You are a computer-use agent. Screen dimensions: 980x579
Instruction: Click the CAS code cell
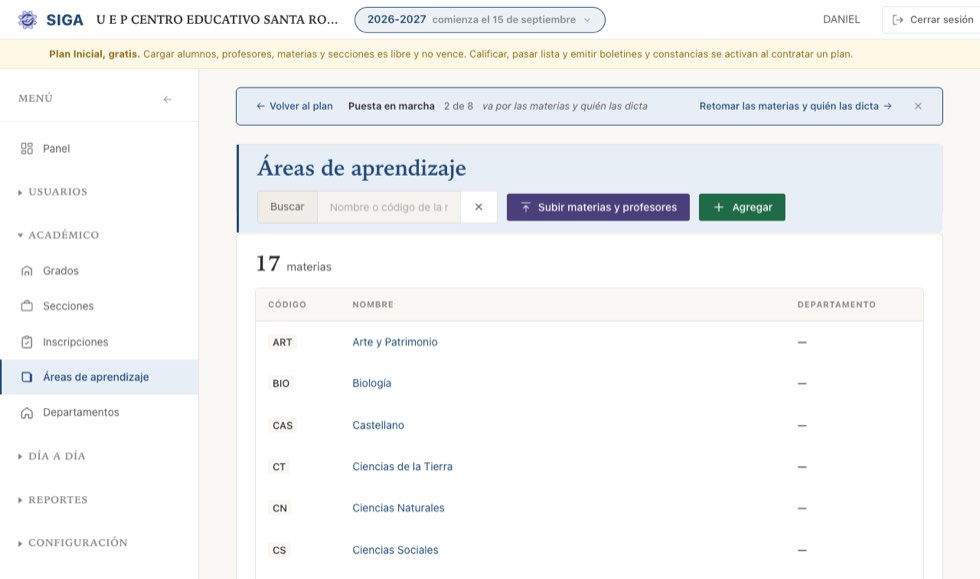(x=282, y=425)
